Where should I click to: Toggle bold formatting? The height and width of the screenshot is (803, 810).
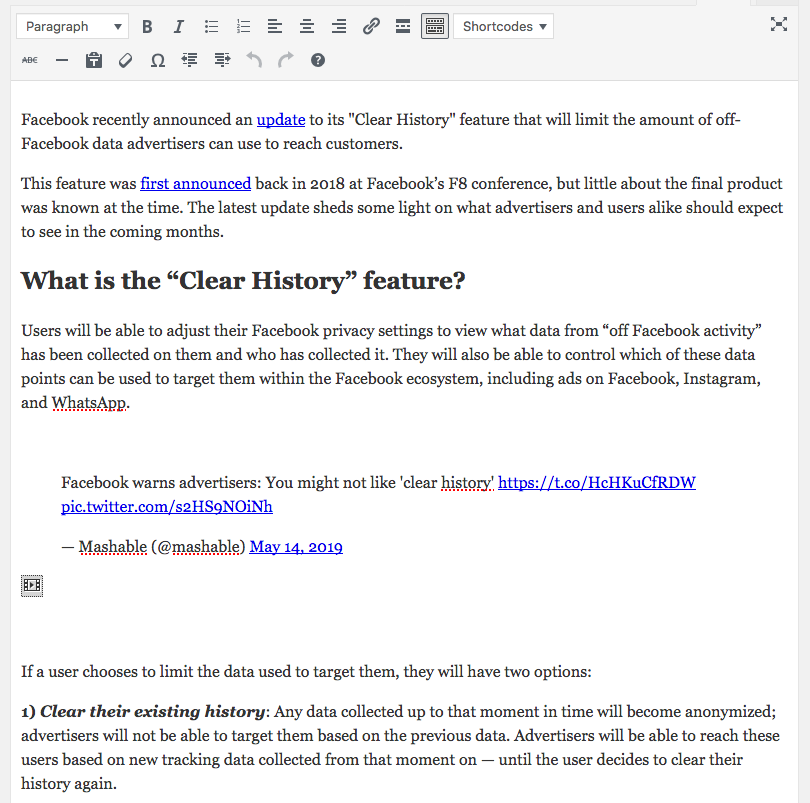pyautogui.click(x=147, y=26)
